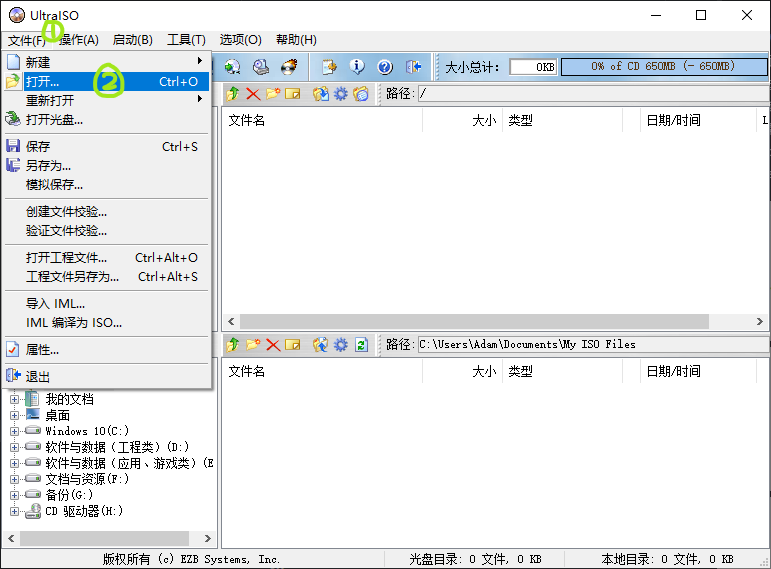The height and width of the screenshot is (569, 771).
Task: Click the blue Help question mark toolbar icon
Action: [385, 67]
